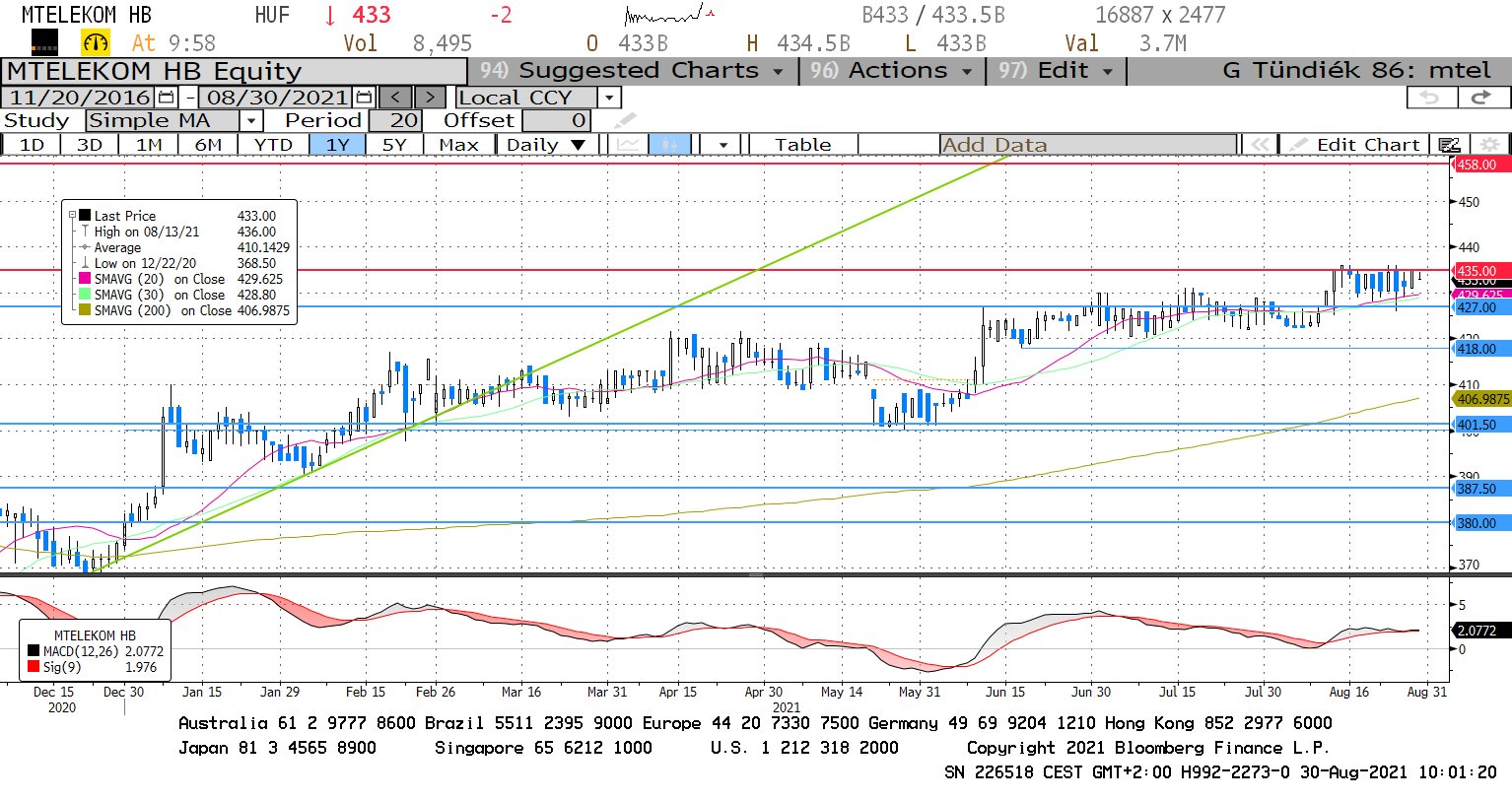Screen dimensions: 1512x801
Task: Select the 1Y range tab
Action: click(338, 145)
